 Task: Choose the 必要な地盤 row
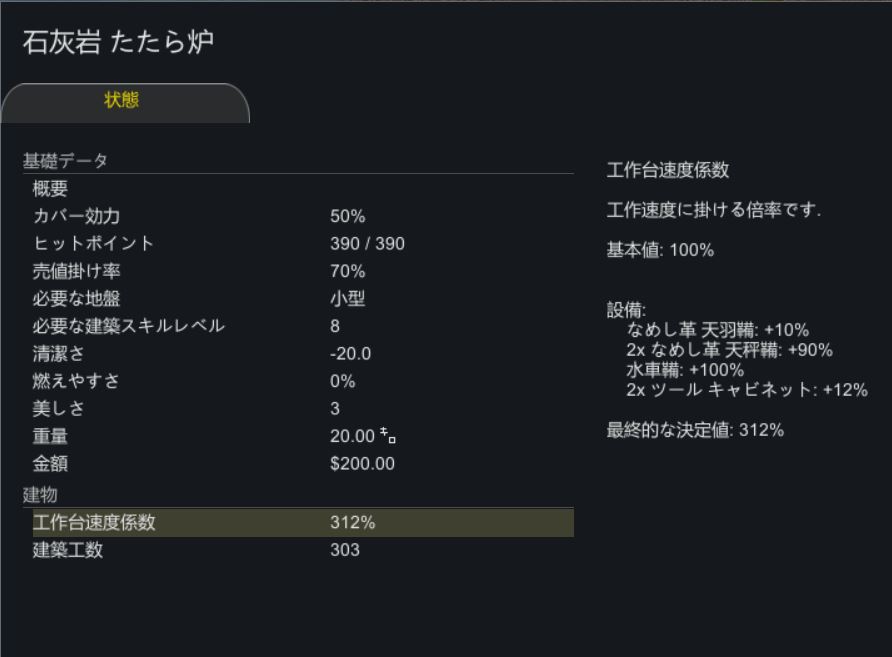[302, 299]
